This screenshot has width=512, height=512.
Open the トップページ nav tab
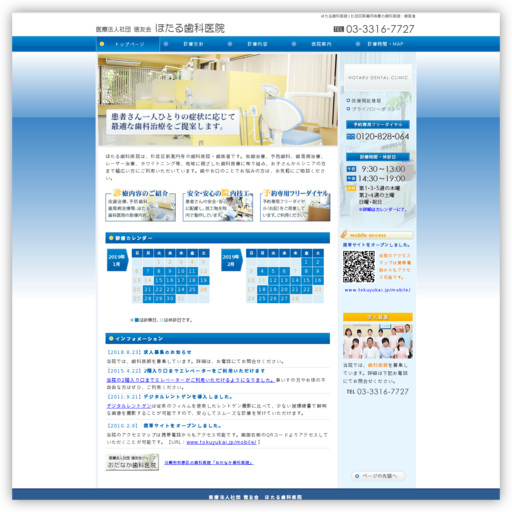128,44
